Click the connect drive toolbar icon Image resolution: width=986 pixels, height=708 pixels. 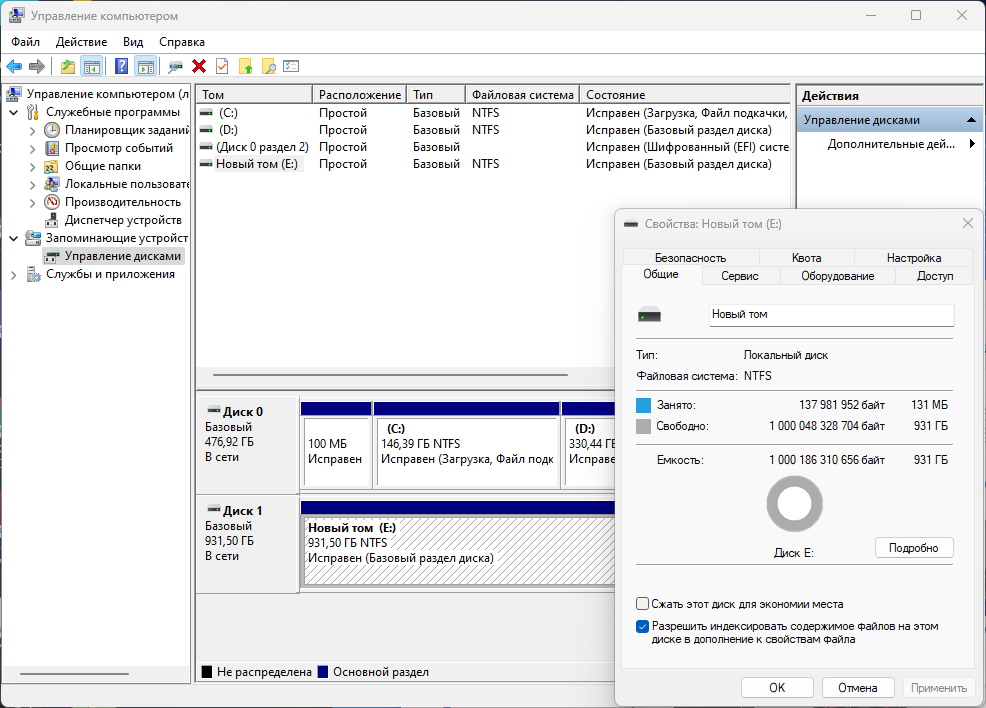point(176,66)
